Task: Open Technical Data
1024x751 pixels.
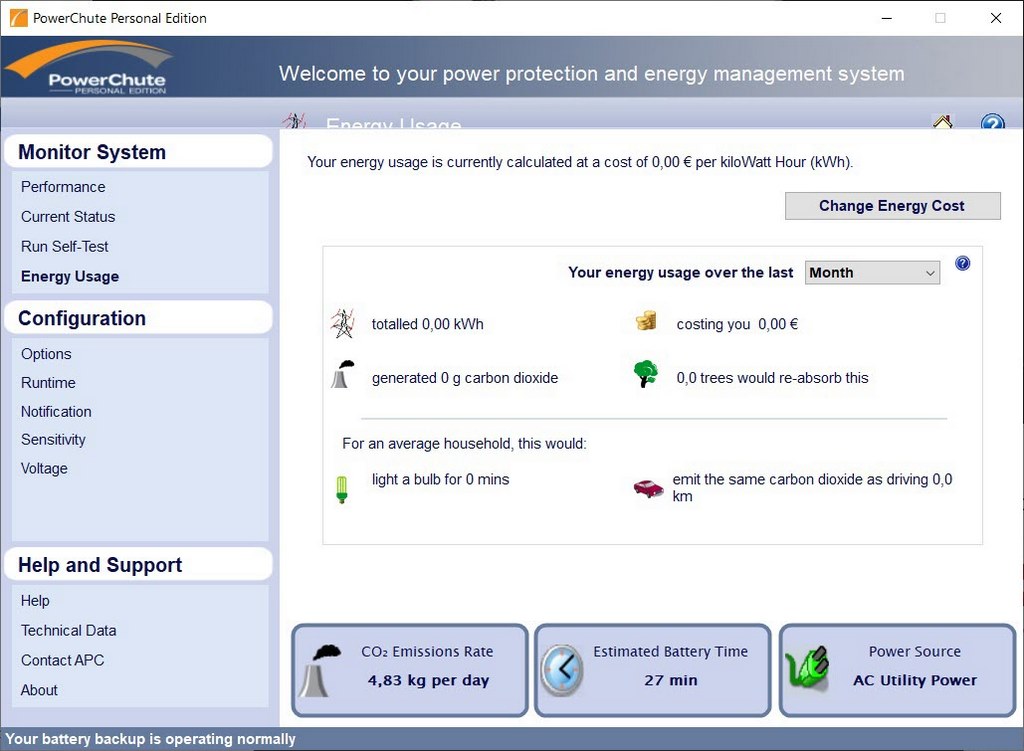Action: [69, 631]
